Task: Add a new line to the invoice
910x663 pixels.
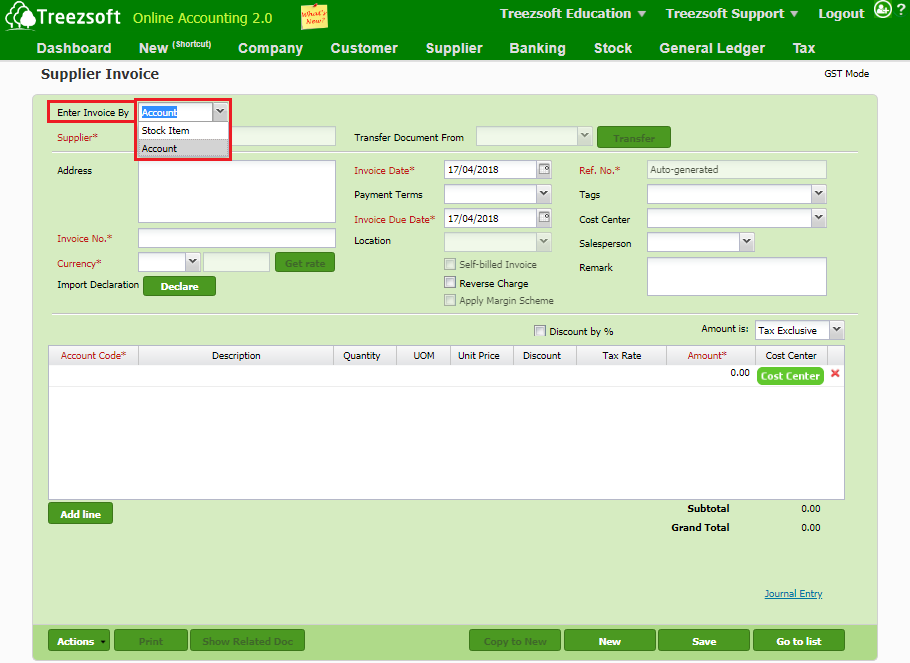Action: click(80, 514)
